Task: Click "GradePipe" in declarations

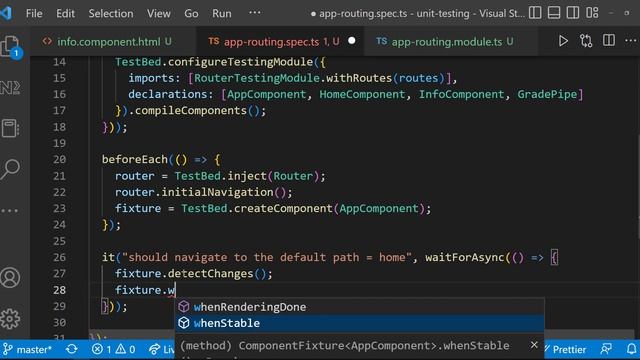Action: (547, 94)
